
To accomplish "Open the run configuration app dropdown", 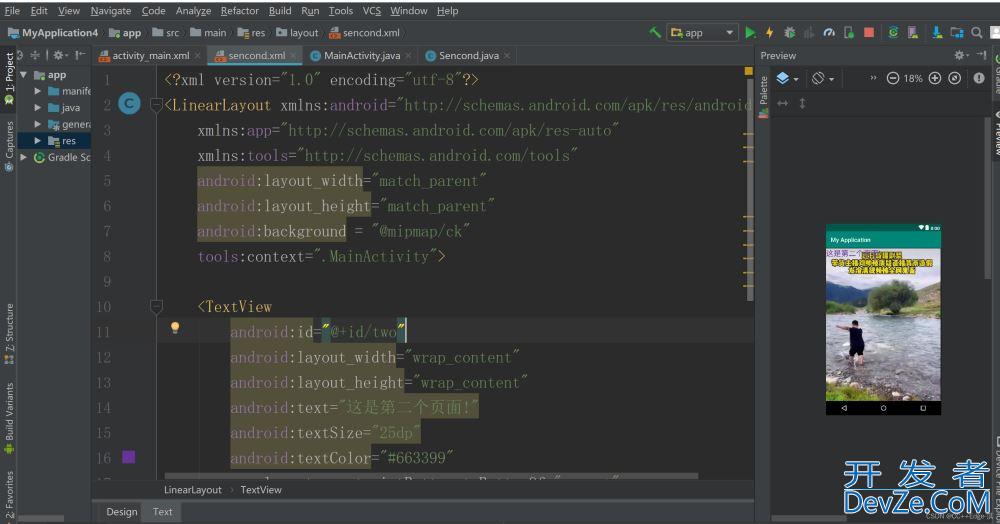I will click(x=702, y=33).
